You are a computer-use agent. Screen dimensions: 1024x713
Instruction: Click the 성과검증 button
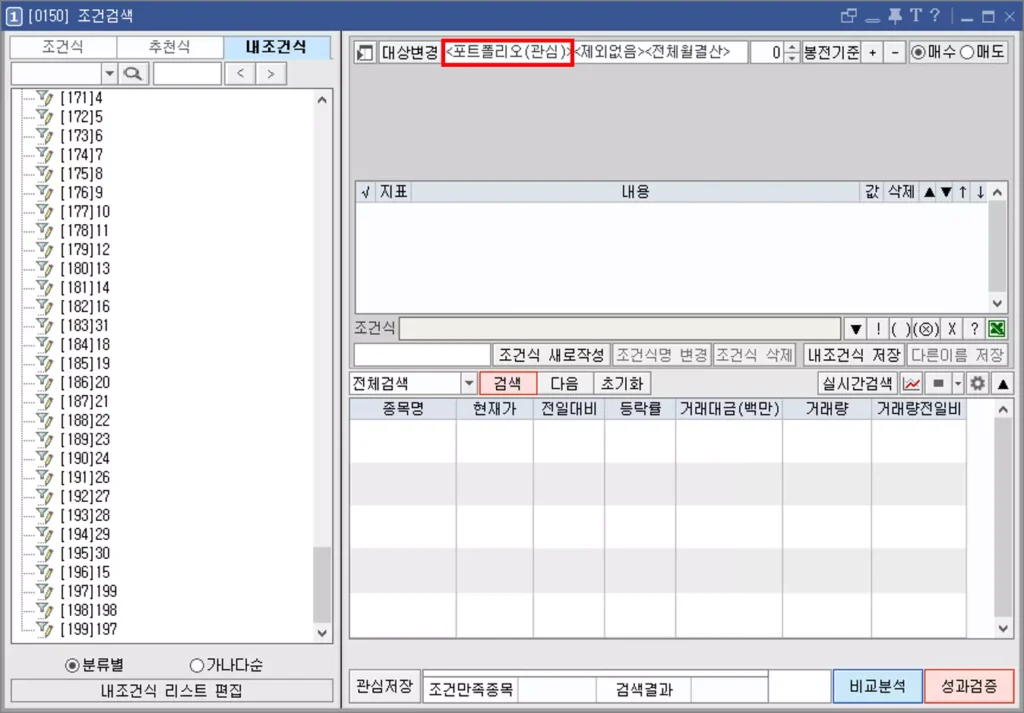(969, 686)
